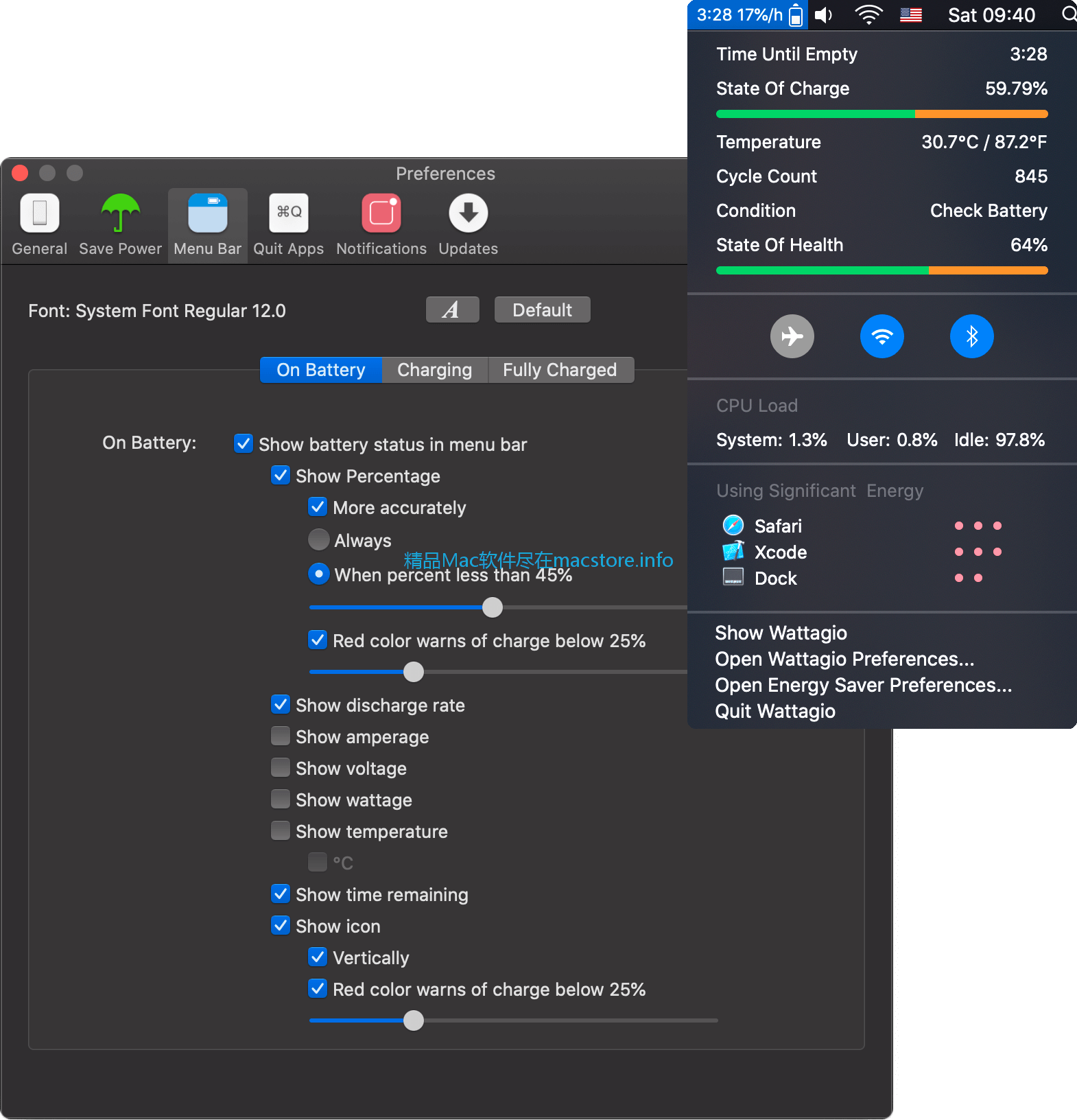The height and width of the screenshot is (1120, 1077).
Task: Click the Condition Check Battery value
Action: (989, 211)
